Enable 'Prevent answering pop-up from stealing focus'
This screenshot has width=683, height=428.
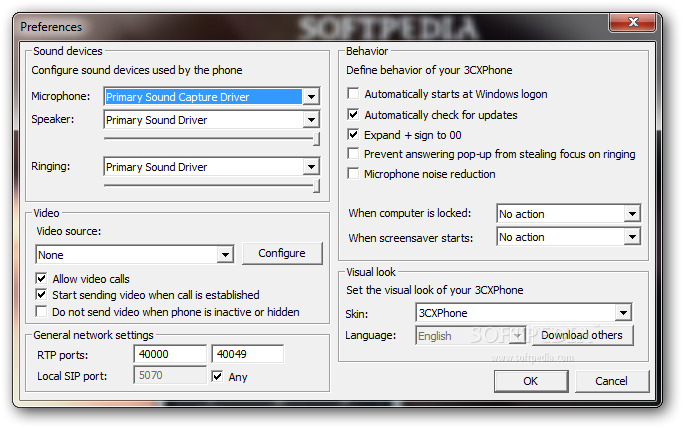[x=353, y=154]
